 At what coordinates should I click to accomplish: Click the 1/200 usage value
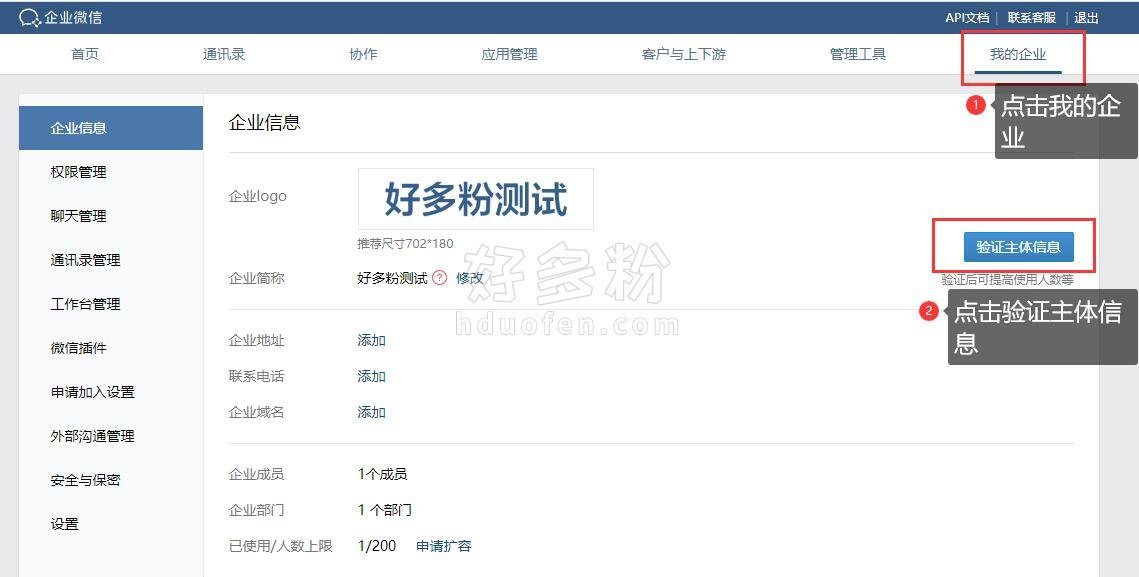click(377, 546)
